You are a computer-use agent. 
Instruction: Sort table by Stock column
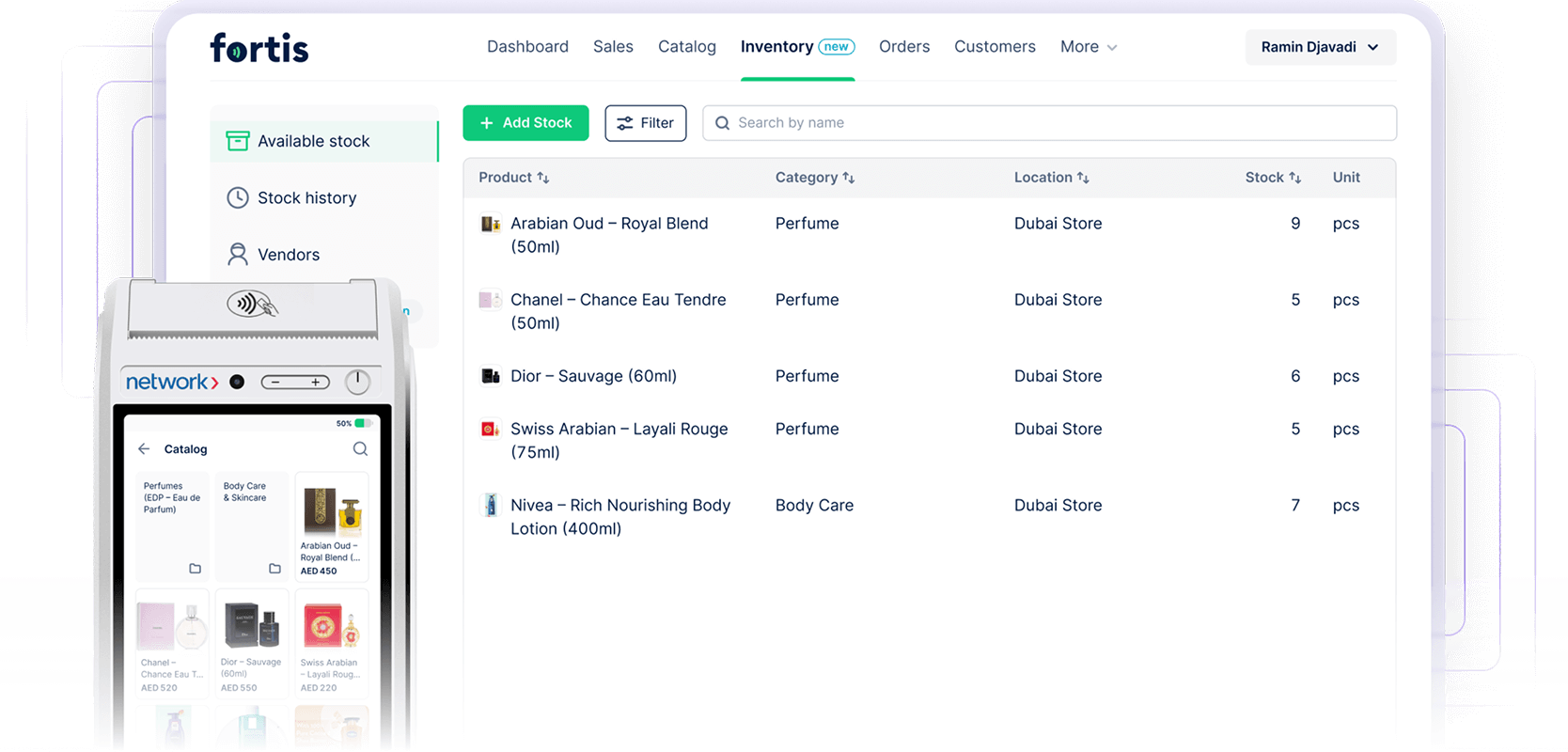point(1273,178)
